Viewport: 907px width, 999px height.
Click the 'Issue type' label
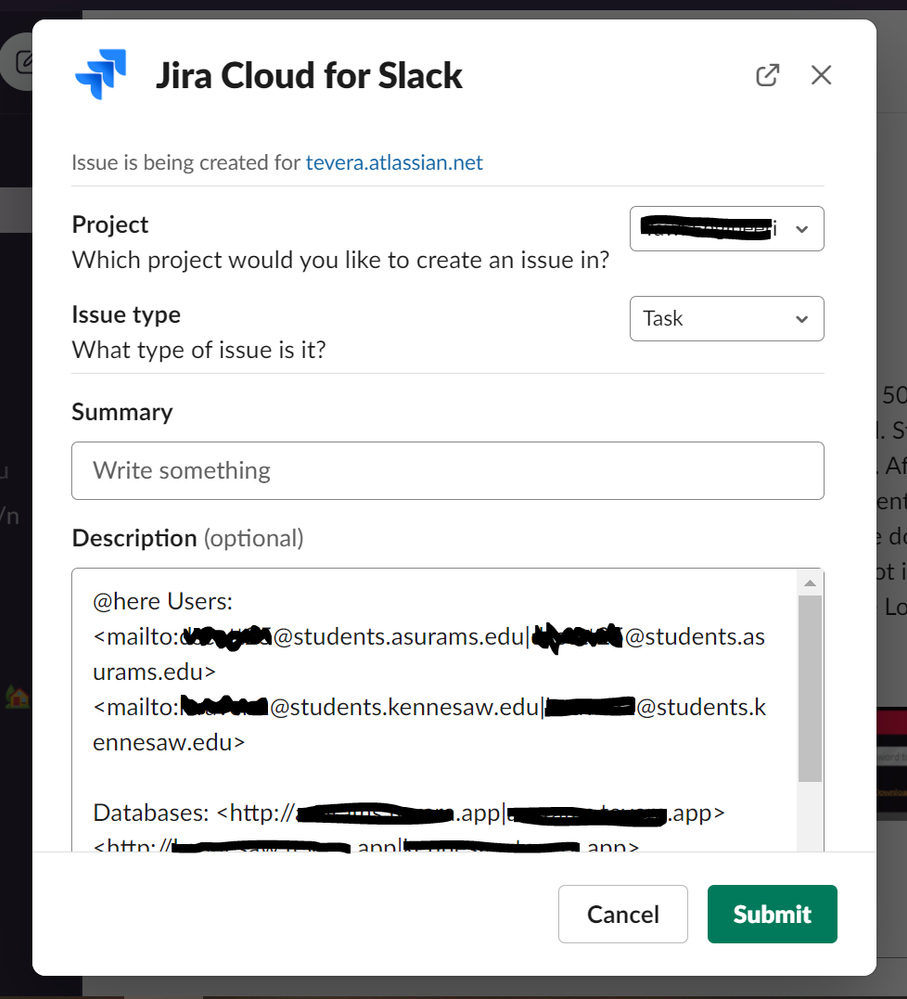[126, 315]
